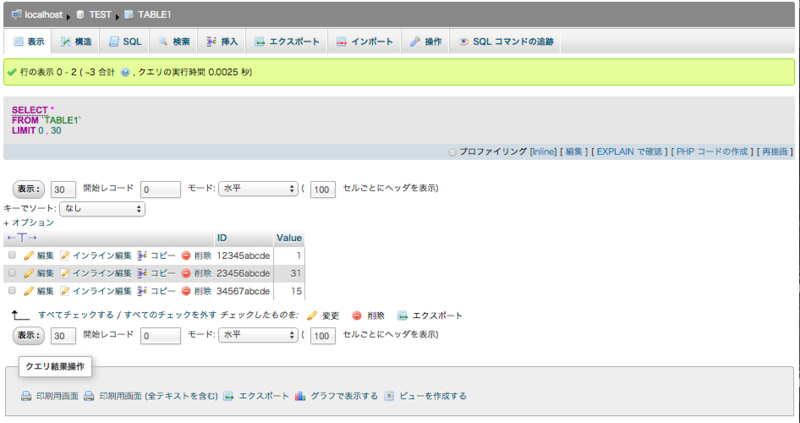Click the EXPLAIN で確認 link
Image resolution: width=800 pixels, height=423 pixels.
(x=629, y=152)
